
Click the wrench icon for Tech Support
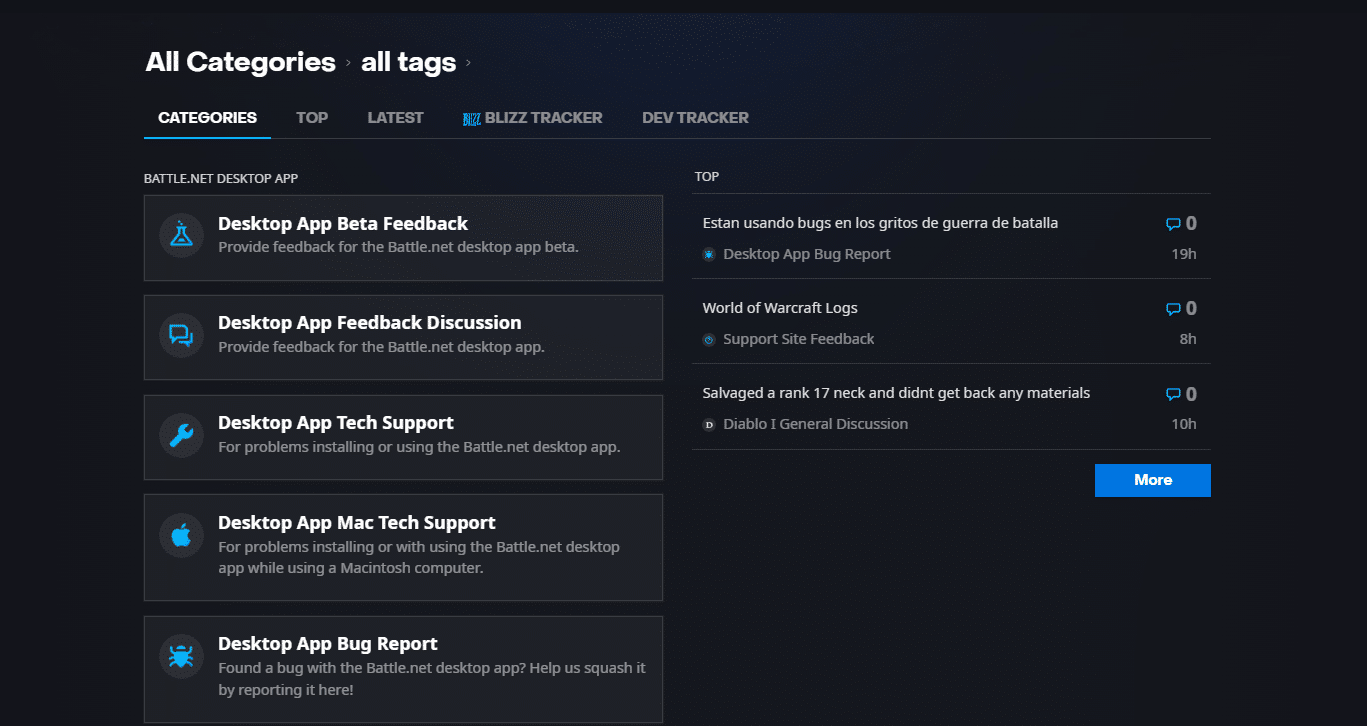click(181, 435)
